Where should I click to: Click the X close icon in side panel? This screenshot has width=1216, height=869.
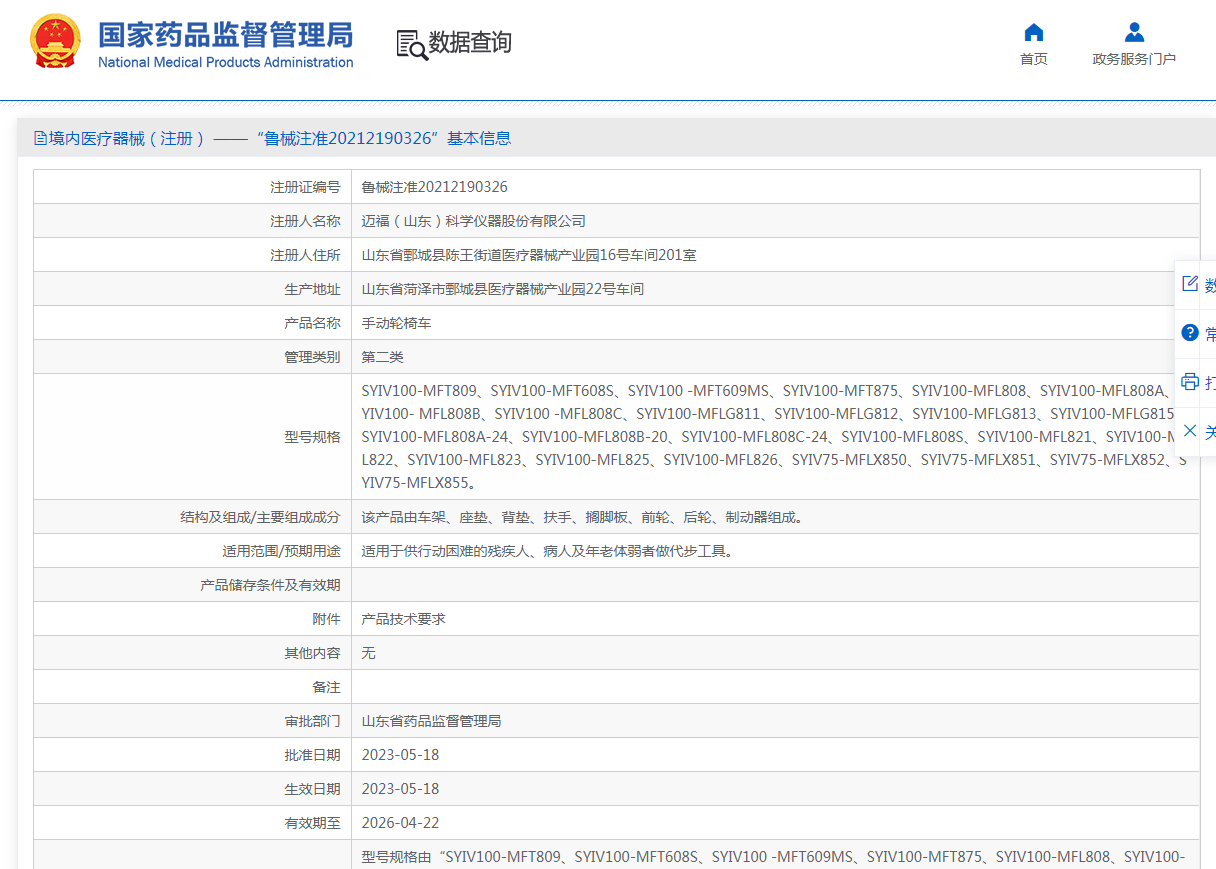(1190, 431)
